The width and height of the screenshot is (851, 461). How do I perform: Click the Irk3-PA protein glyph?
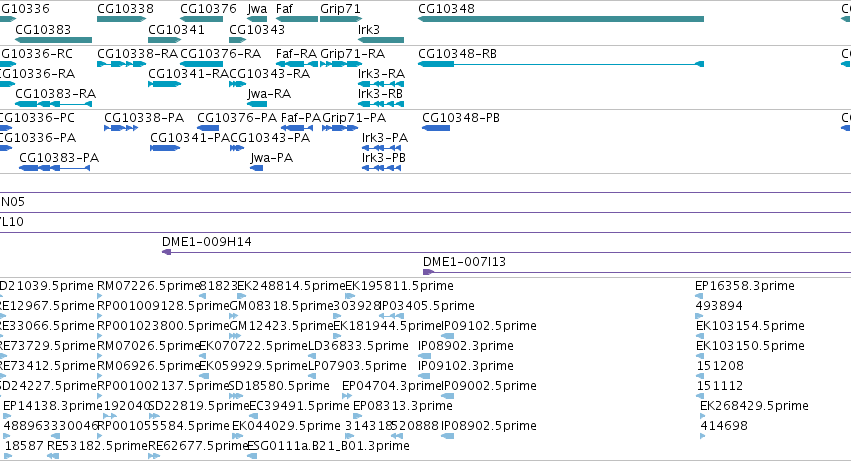pos(382,148)
